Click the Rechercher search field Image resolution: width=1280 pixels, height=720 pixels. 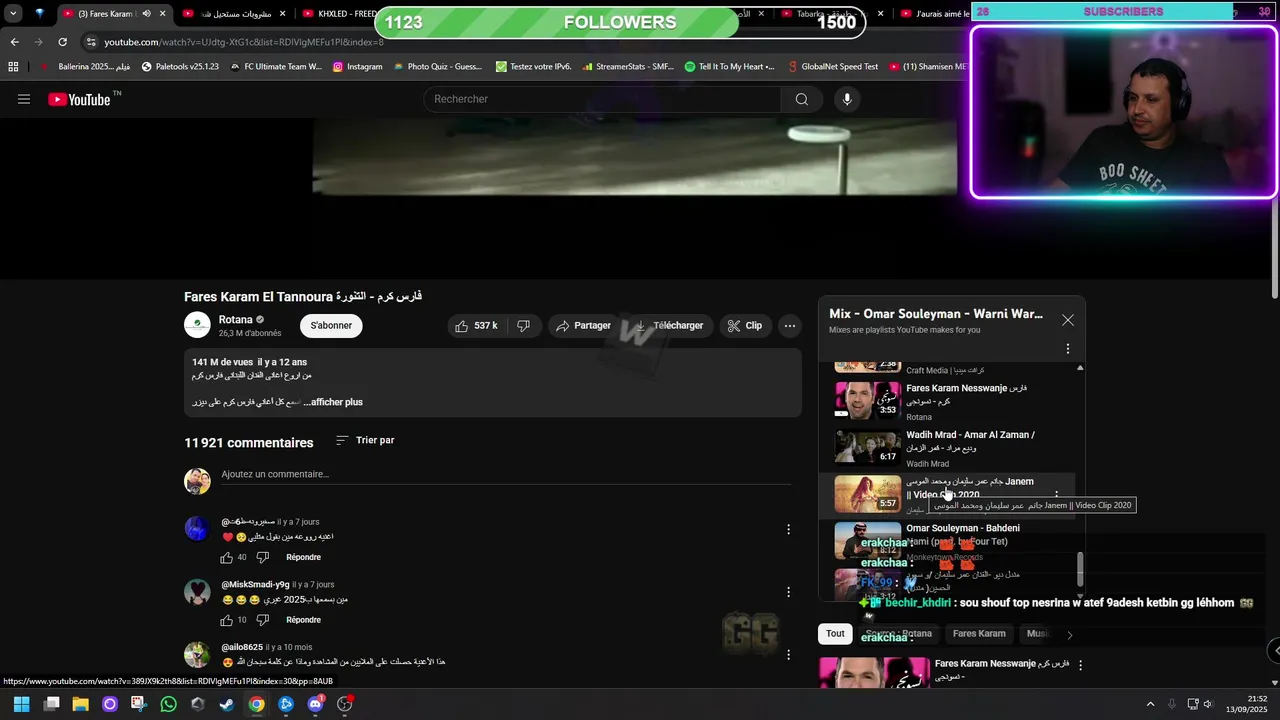pyautogui.click(x=603, y=99)
